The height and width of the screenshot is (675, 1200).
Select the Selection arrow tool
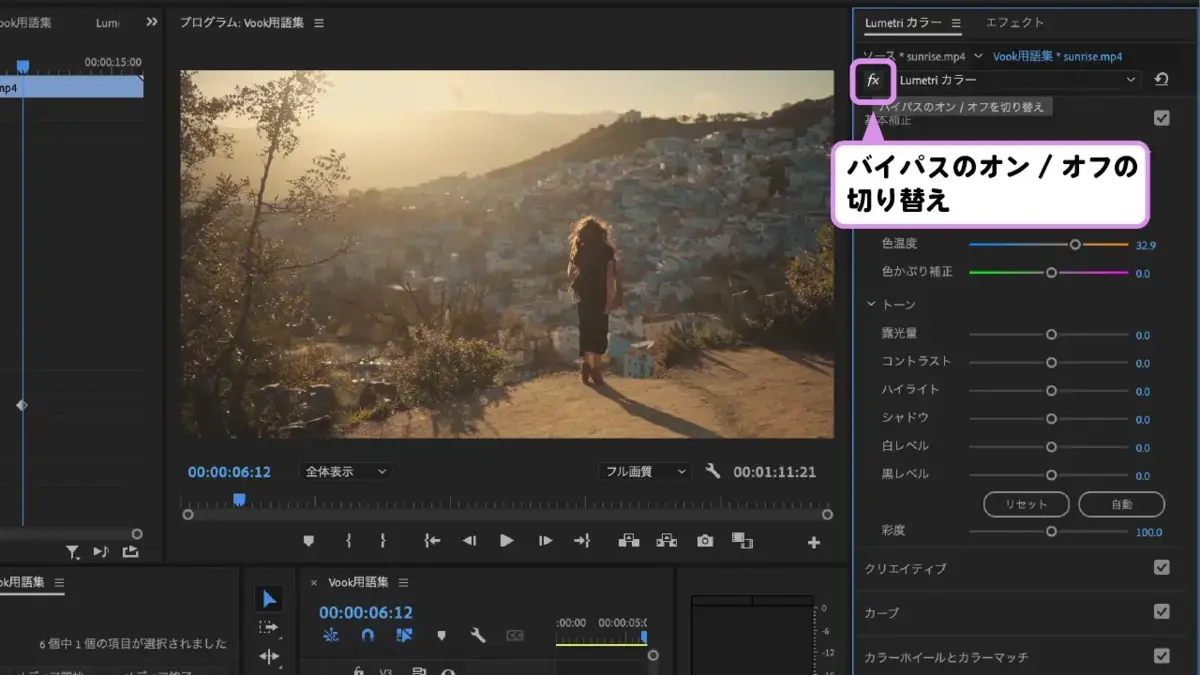pos(268,599)
